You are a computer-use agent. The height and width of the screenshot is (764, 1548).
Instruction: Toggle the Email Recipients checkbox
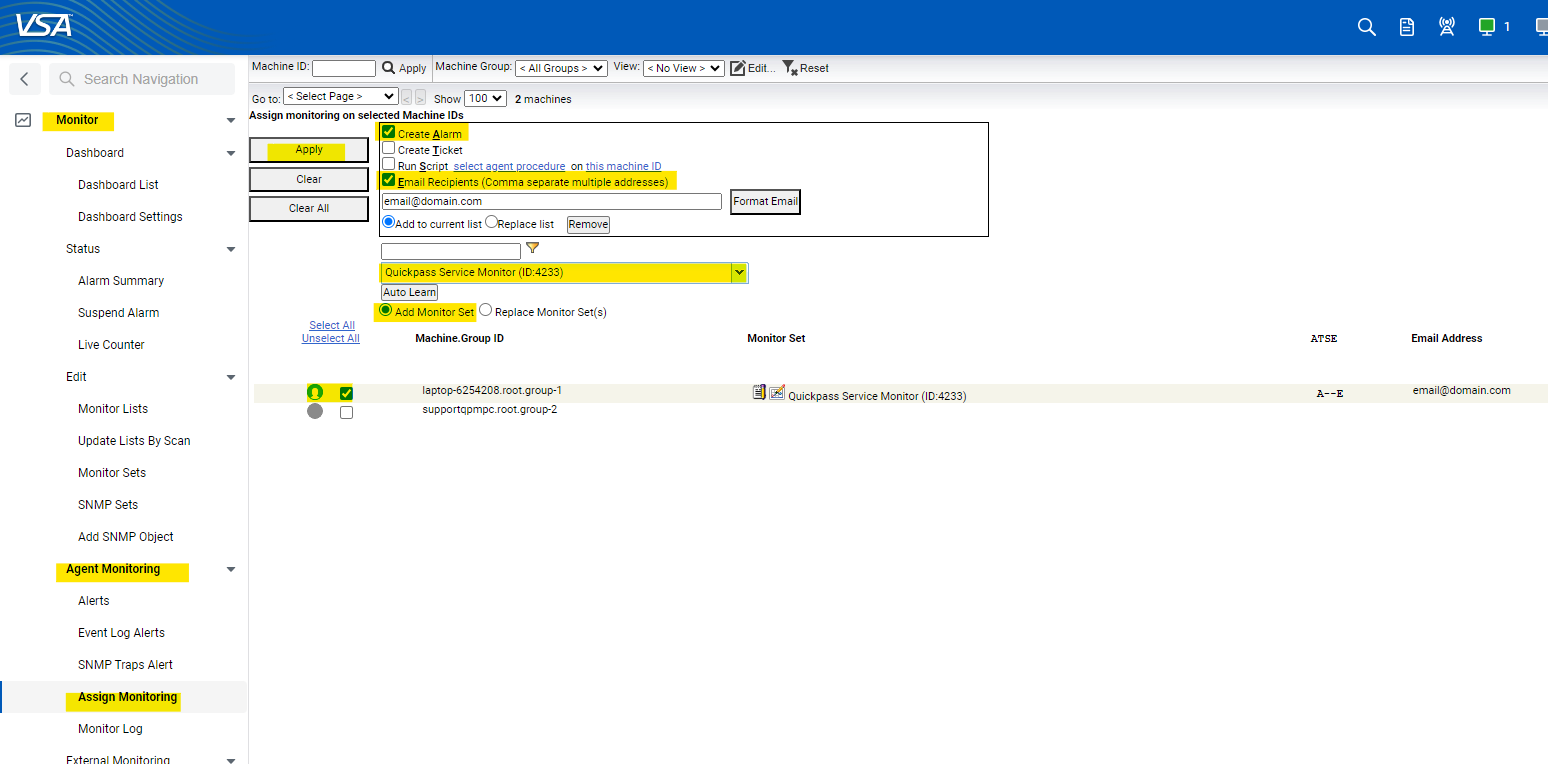tap(389, 181)
